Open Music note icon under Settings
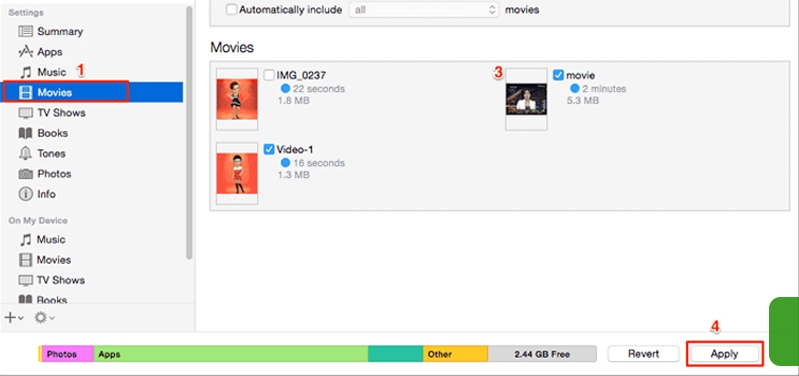Viewport: 799px width, 376px height. [25, 72]
